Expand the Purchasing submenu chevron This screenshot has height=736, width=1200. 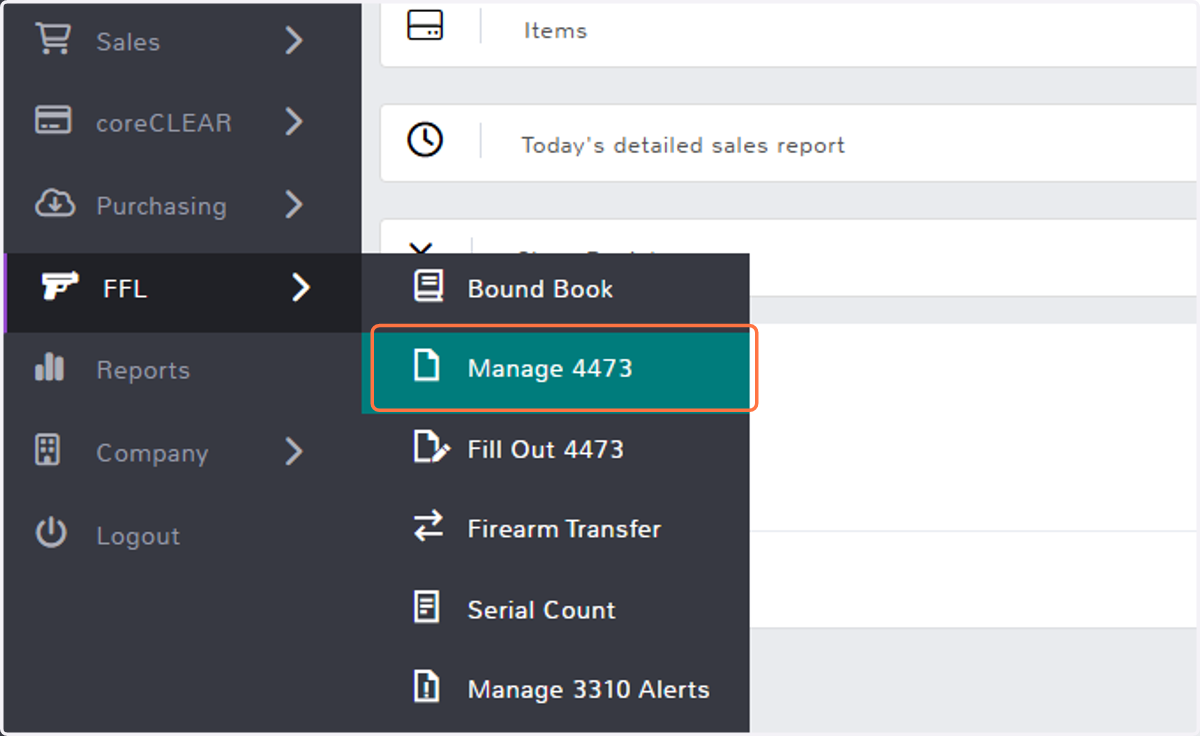coord(293,204)
